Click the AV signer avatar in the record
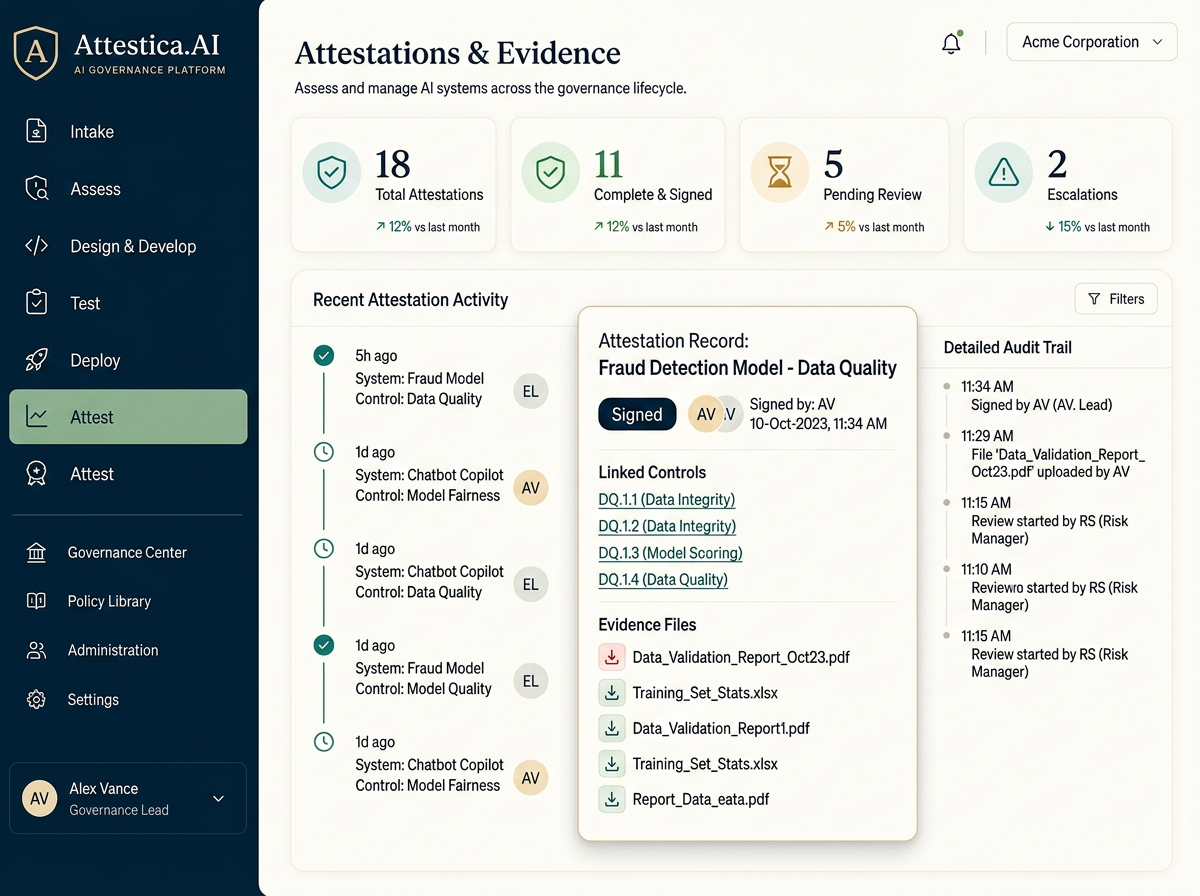The height and width of the screenshot is (896, 1200). (x=707, y=414)
